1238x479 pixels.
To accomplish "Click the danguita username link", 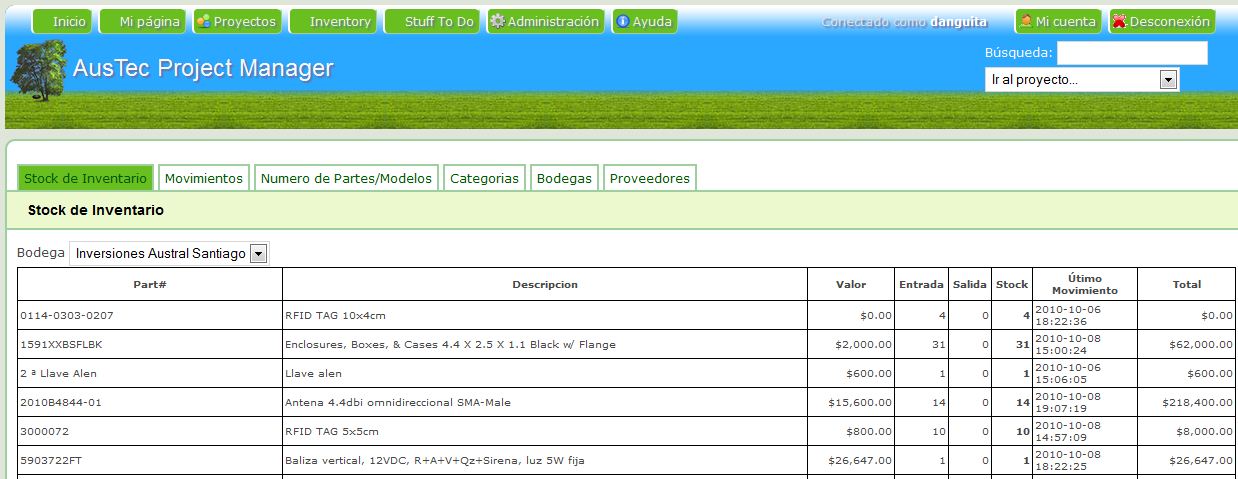I will (x=958, y=22).
